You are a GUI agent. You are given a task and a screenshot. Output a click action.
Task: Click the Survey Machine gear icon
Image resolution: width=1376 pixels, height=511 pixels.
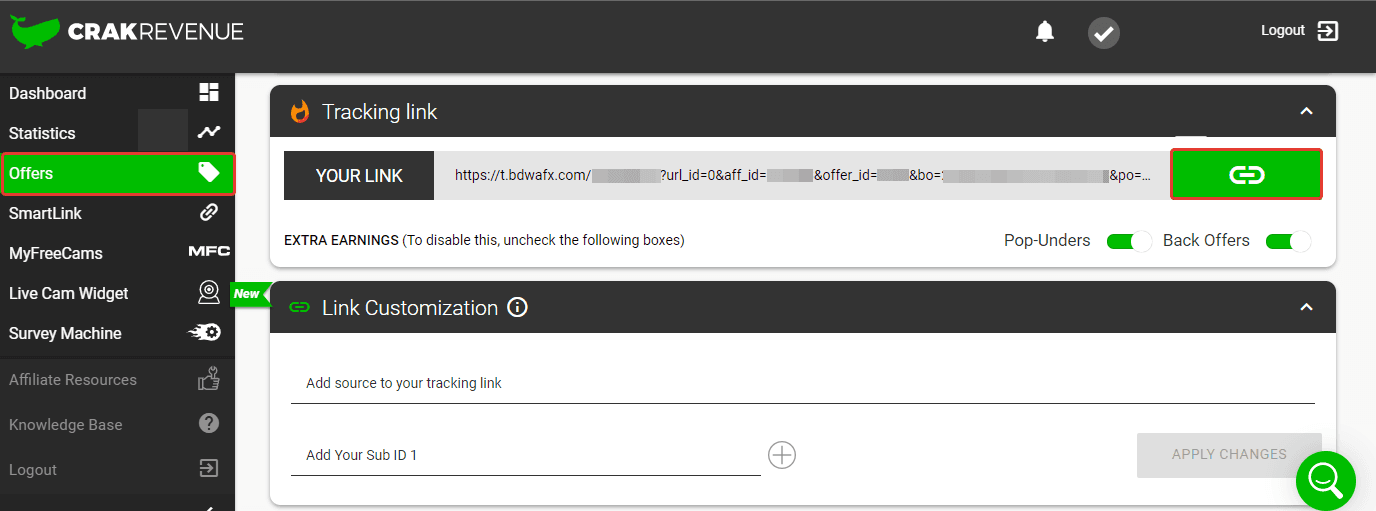206,333
